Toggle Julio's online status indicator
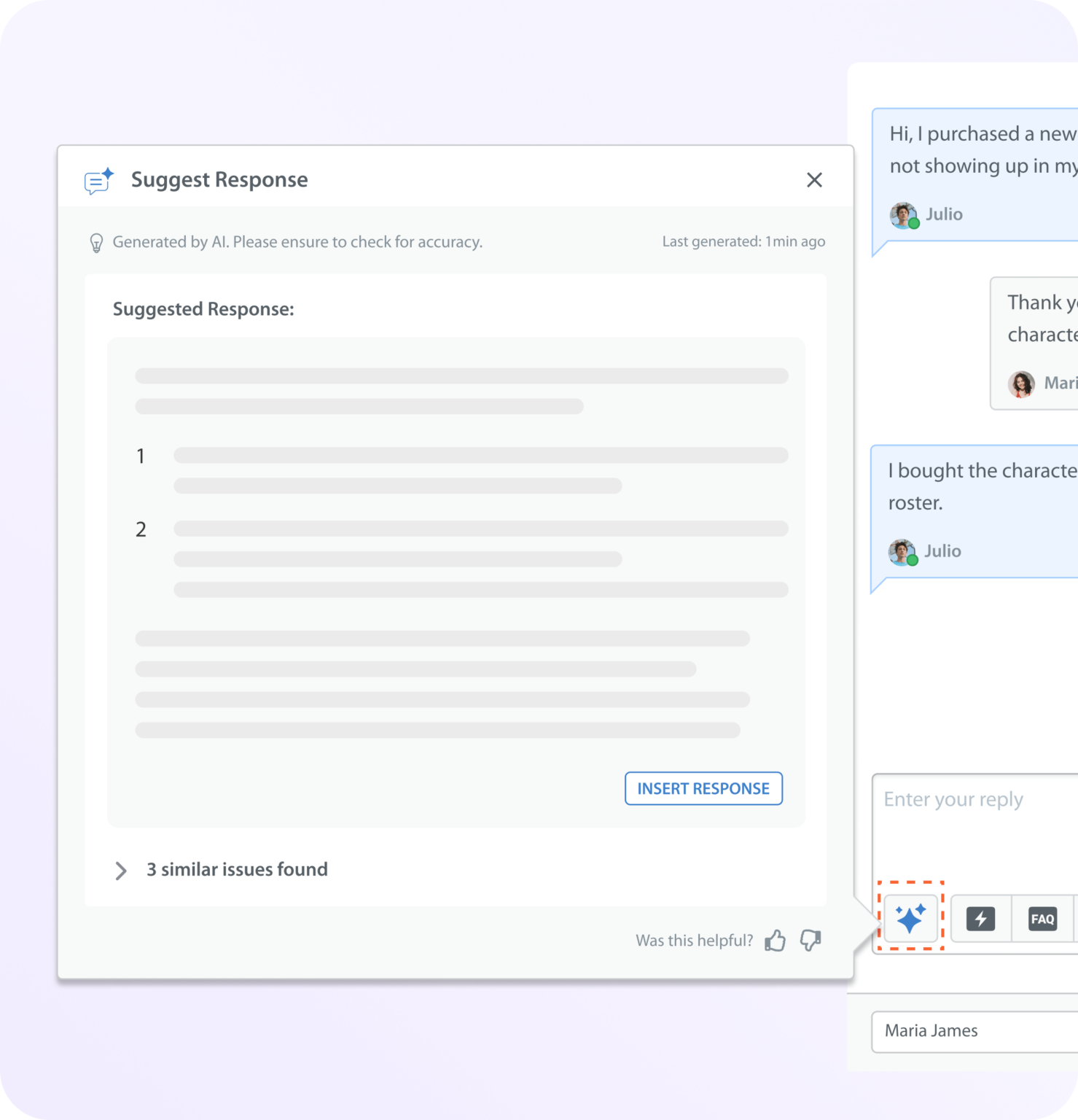 click(x=913, y=223)
